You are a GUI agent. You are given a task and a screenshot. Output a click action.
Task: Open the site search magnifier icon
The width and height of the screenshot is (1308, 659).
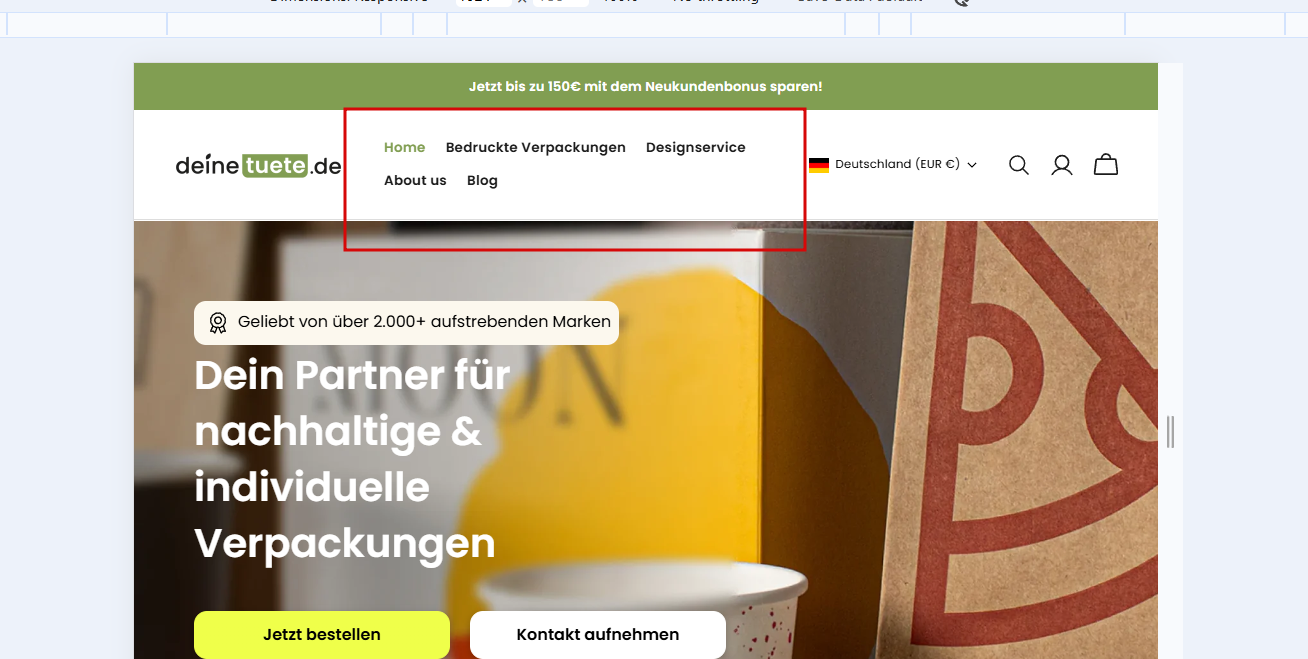point(1018,165)
